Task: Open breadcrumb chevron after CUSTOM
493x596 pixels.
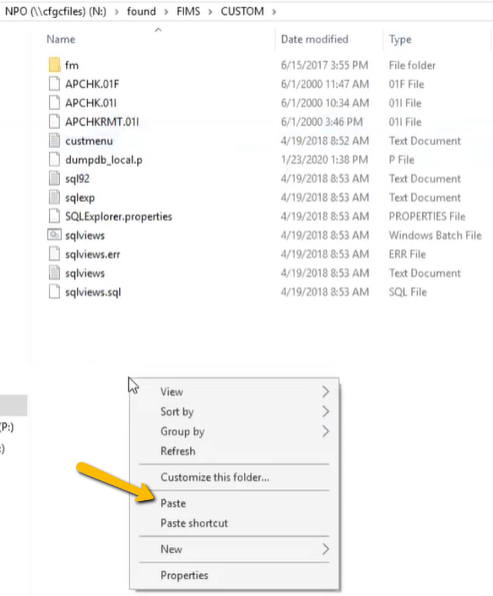Action: click(x=274, y=12)
